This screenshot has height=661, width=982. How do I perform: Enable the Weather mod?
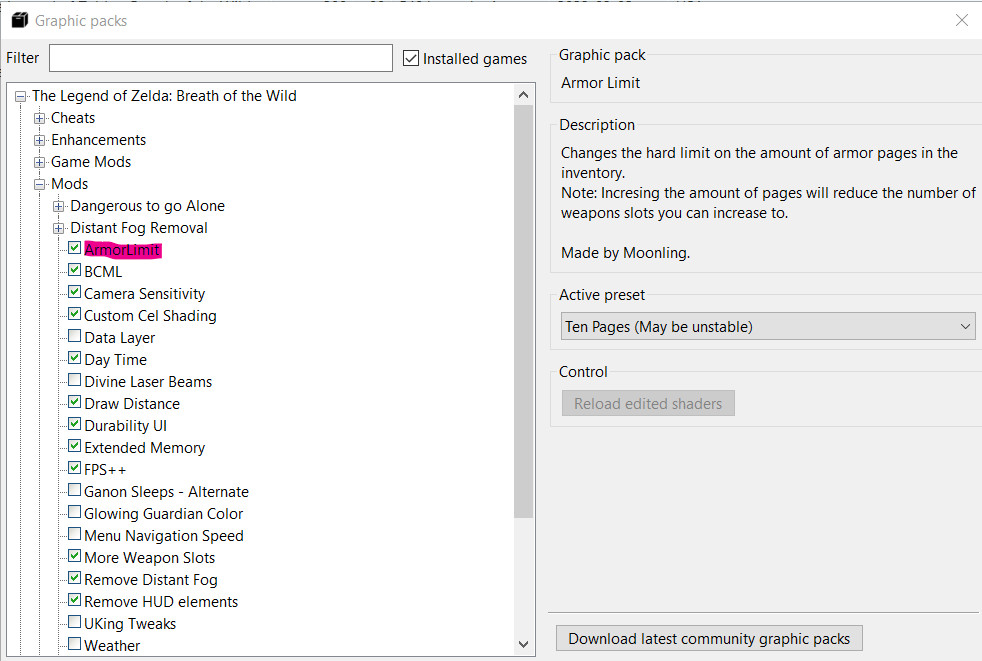point(74,645)
